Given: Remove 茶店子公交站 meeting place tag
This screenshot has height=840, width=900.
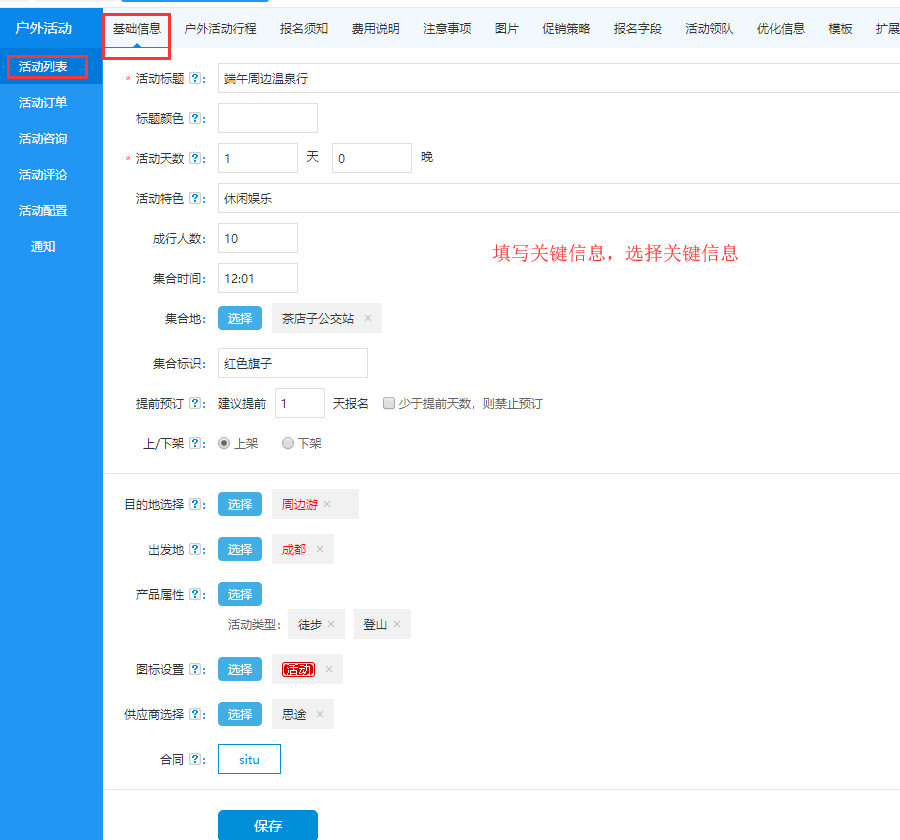Looking at the screenshot, I should point(368,319).
